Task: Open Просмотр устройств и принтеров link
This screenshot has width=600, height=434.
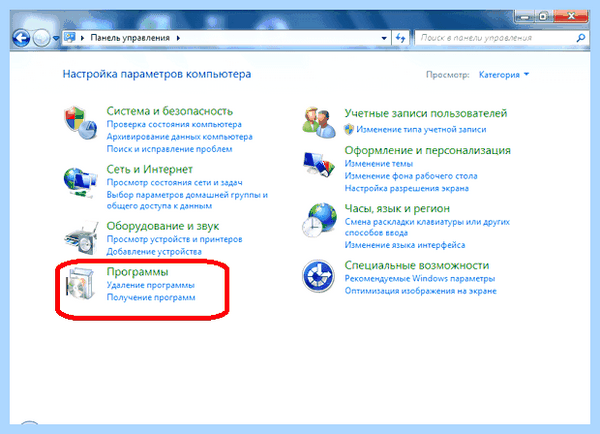Action: pyautogui.click(x=174, y=239)
